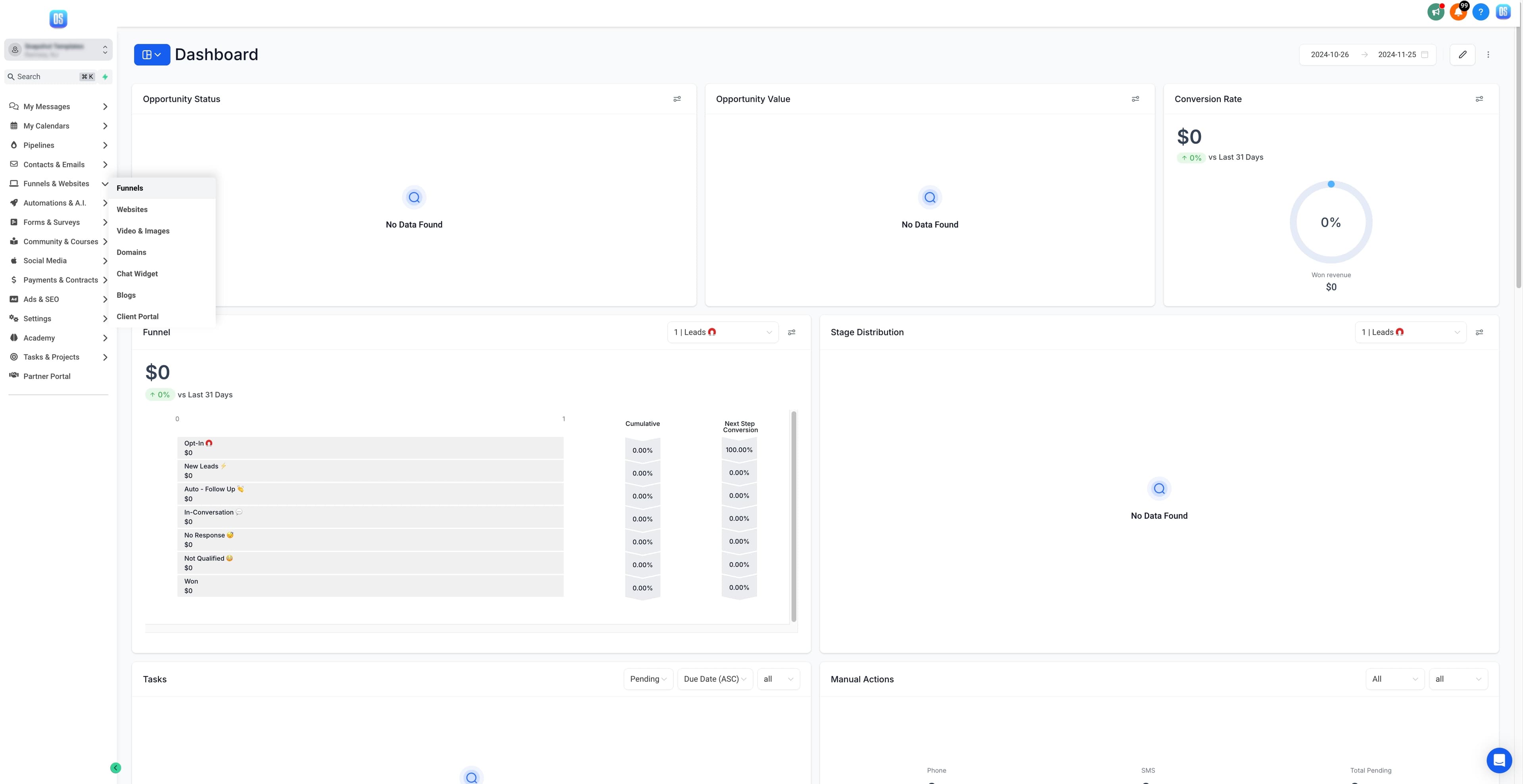Click the Automations rocket icon
Screen dimensions: 1523x784
[x=13, y=203]
